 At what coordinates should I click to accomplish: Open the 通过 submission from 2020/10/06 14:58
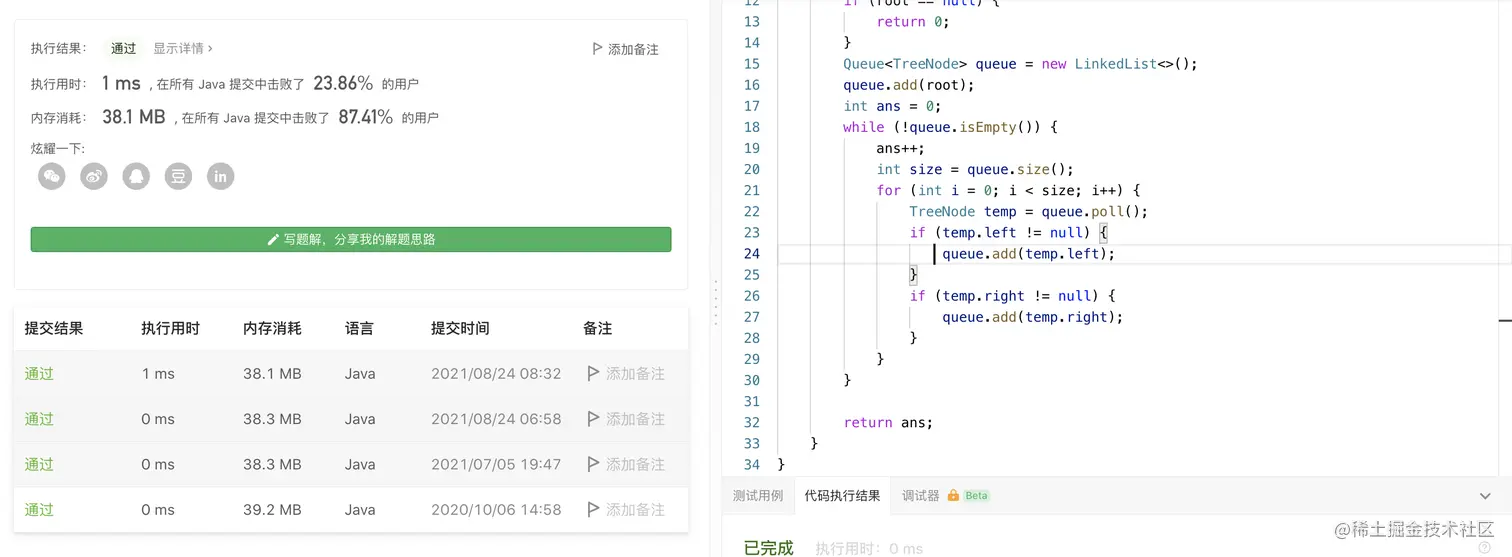pos(39,509)
